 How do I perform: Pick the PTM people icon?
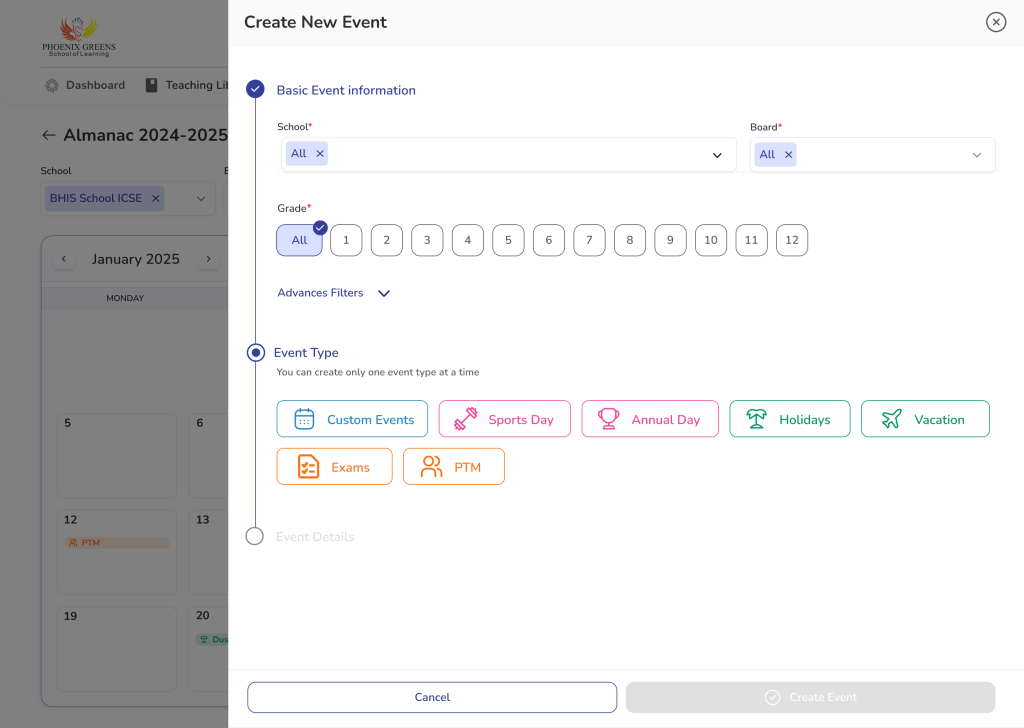[432, 467]
